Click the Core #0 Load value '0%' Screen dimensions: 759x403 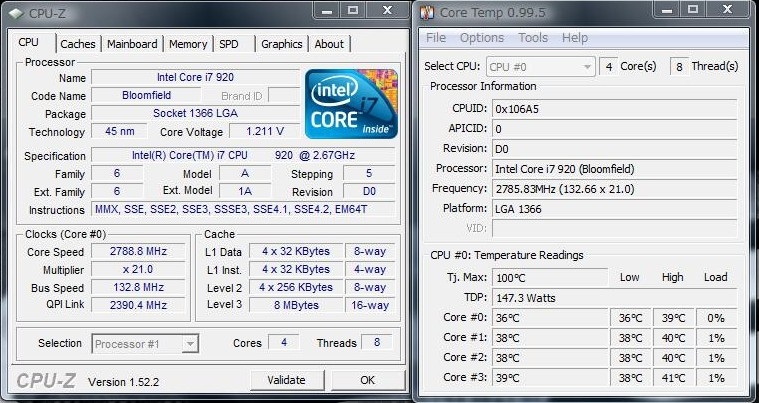point(716,318)
